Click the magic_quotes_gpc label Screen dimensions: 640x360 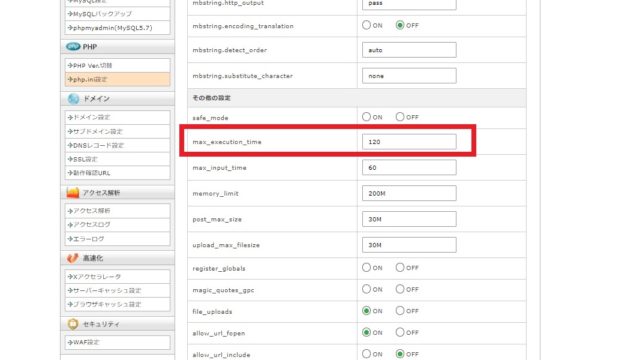(223, 290)
